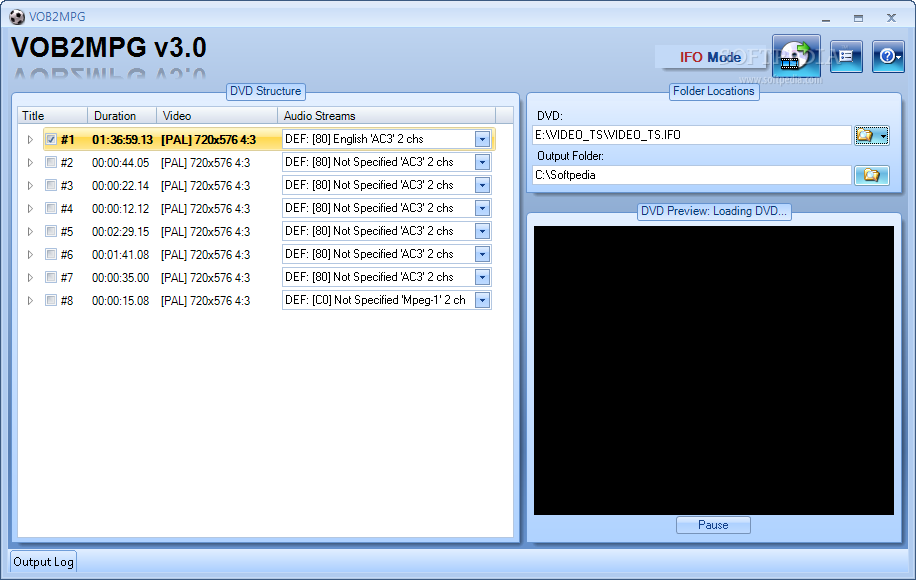Maximize the VOB2MPG window

(858, 18)
